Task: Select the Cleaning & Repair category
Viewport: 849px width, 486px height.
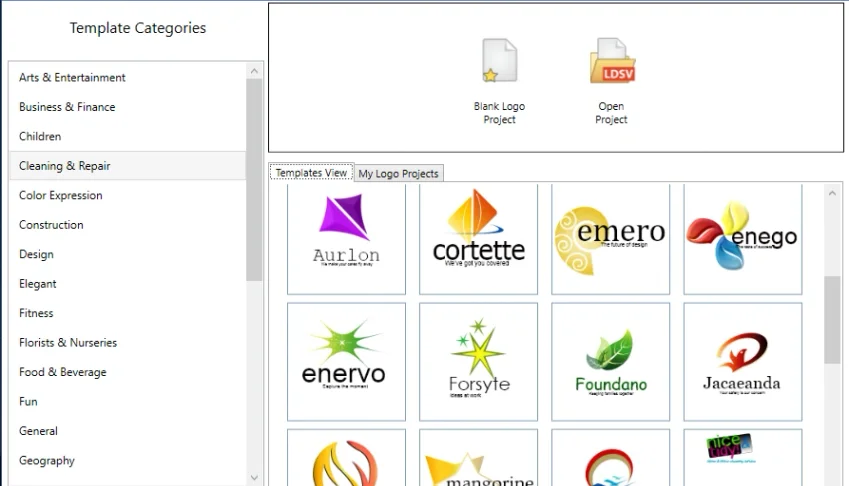Action: pos(128,166)
